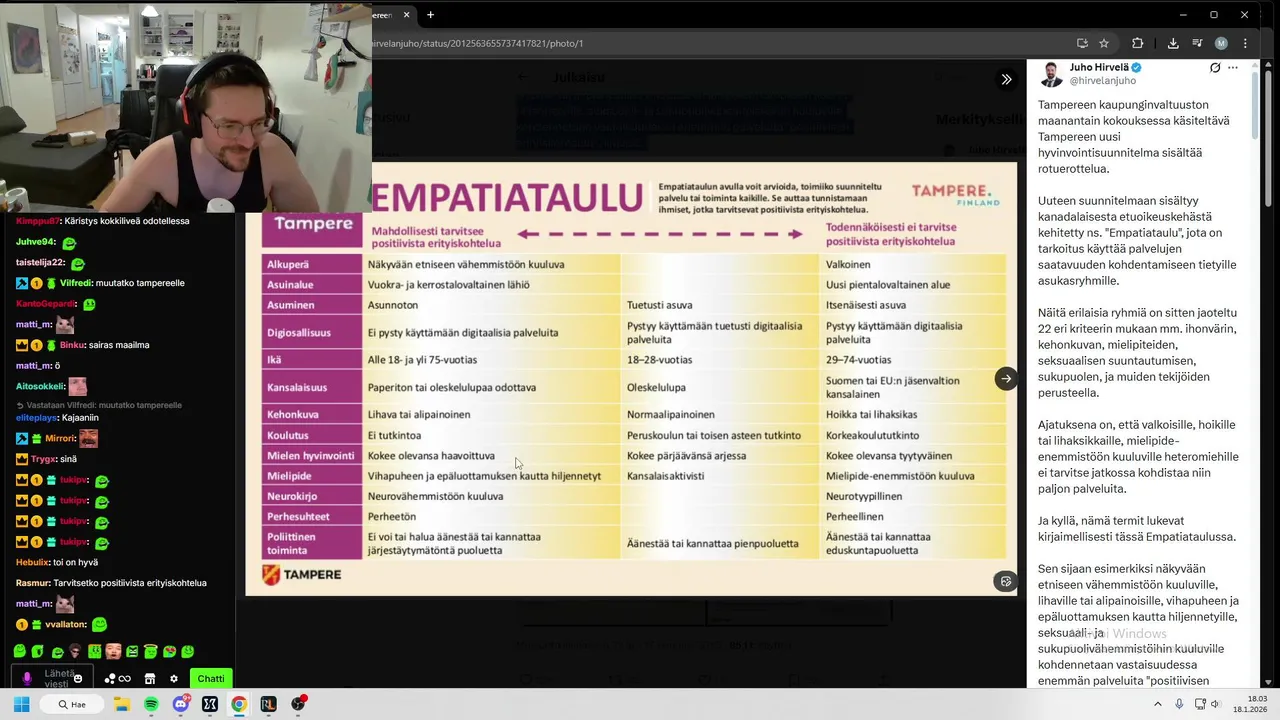Screen dimensions: 1280x720
Task: Open image description icon on photo corner
Action: pos(1006,581)
